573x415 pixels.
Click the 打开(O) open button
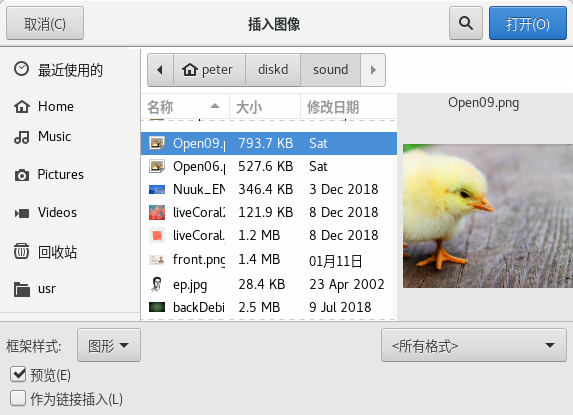click(x=528, y=23)
